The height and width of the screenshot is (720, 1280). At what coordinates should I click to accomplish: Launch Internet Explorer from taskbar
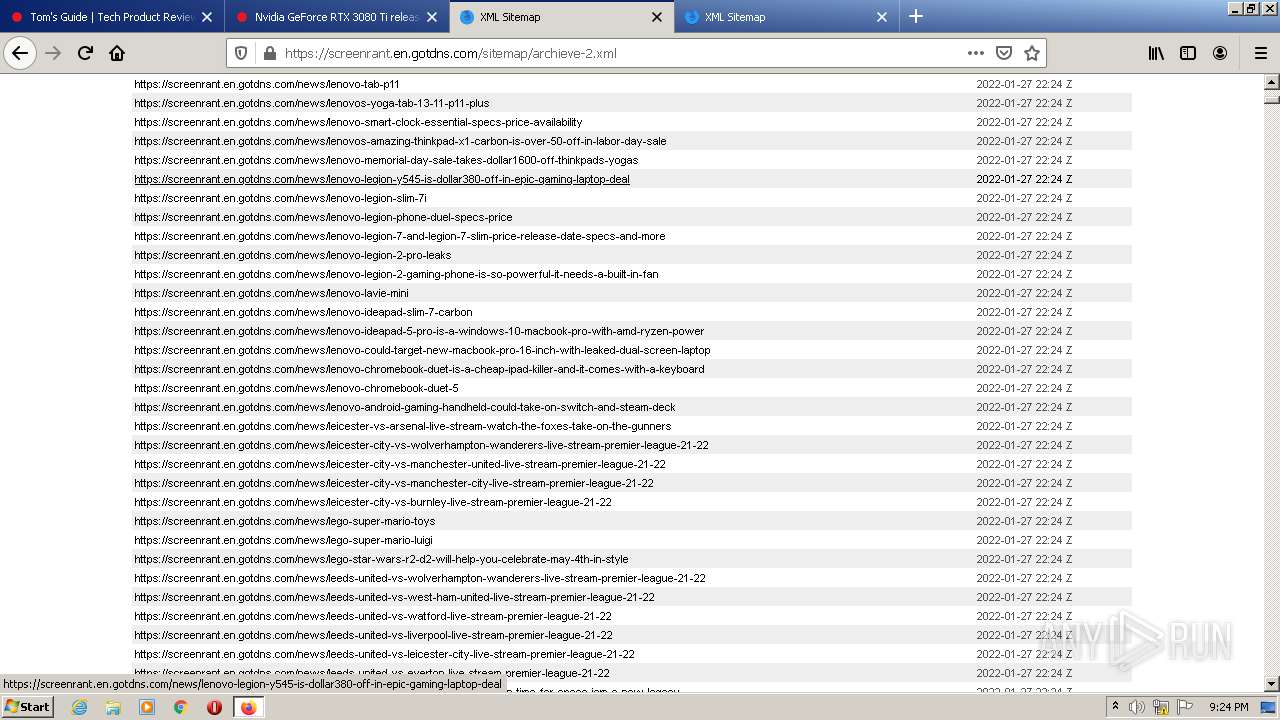[x=80, y=707]
